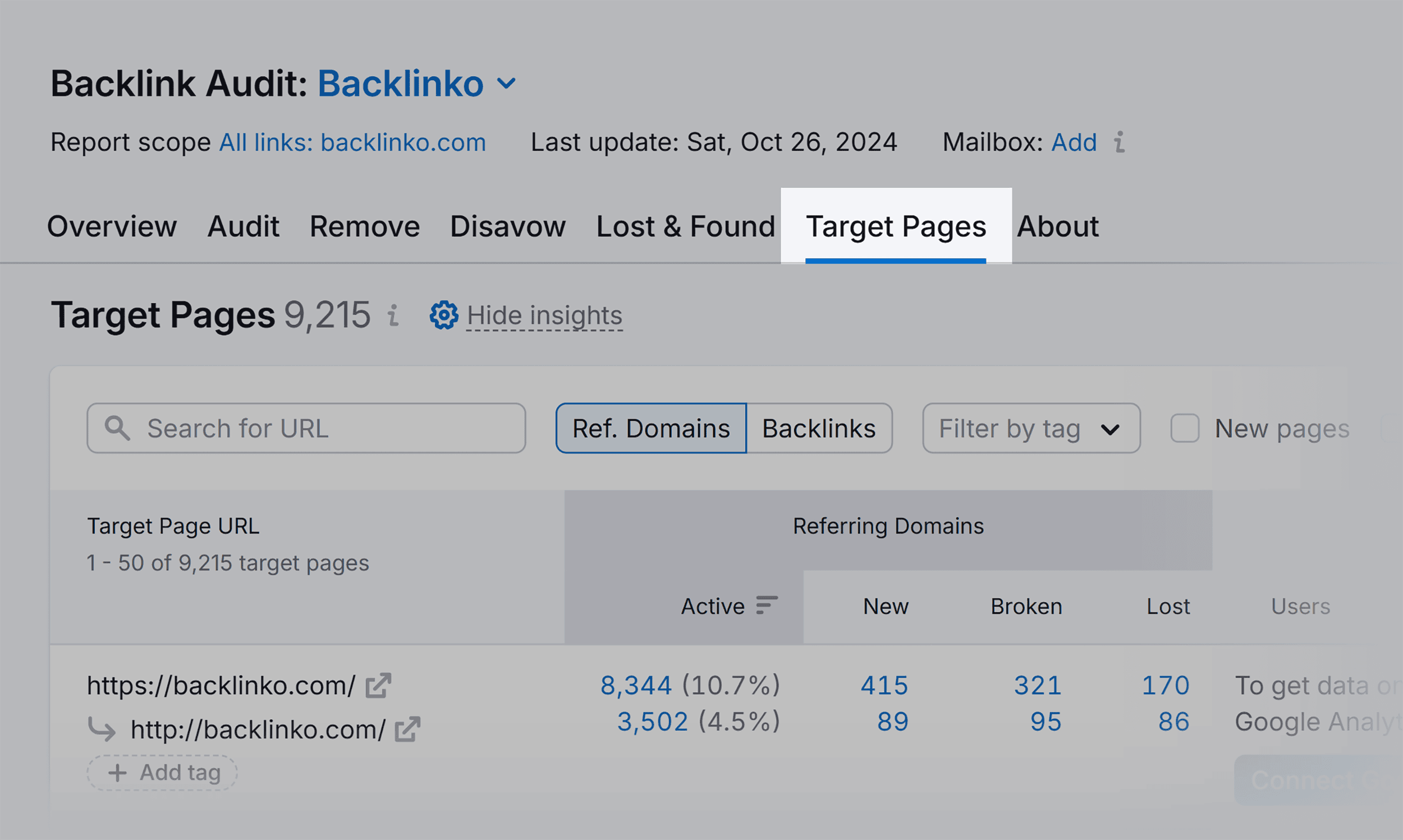Click the gear icon beside Hide insights
Viewport: 1403px width, 840px height.
click(x=444, y=315)
